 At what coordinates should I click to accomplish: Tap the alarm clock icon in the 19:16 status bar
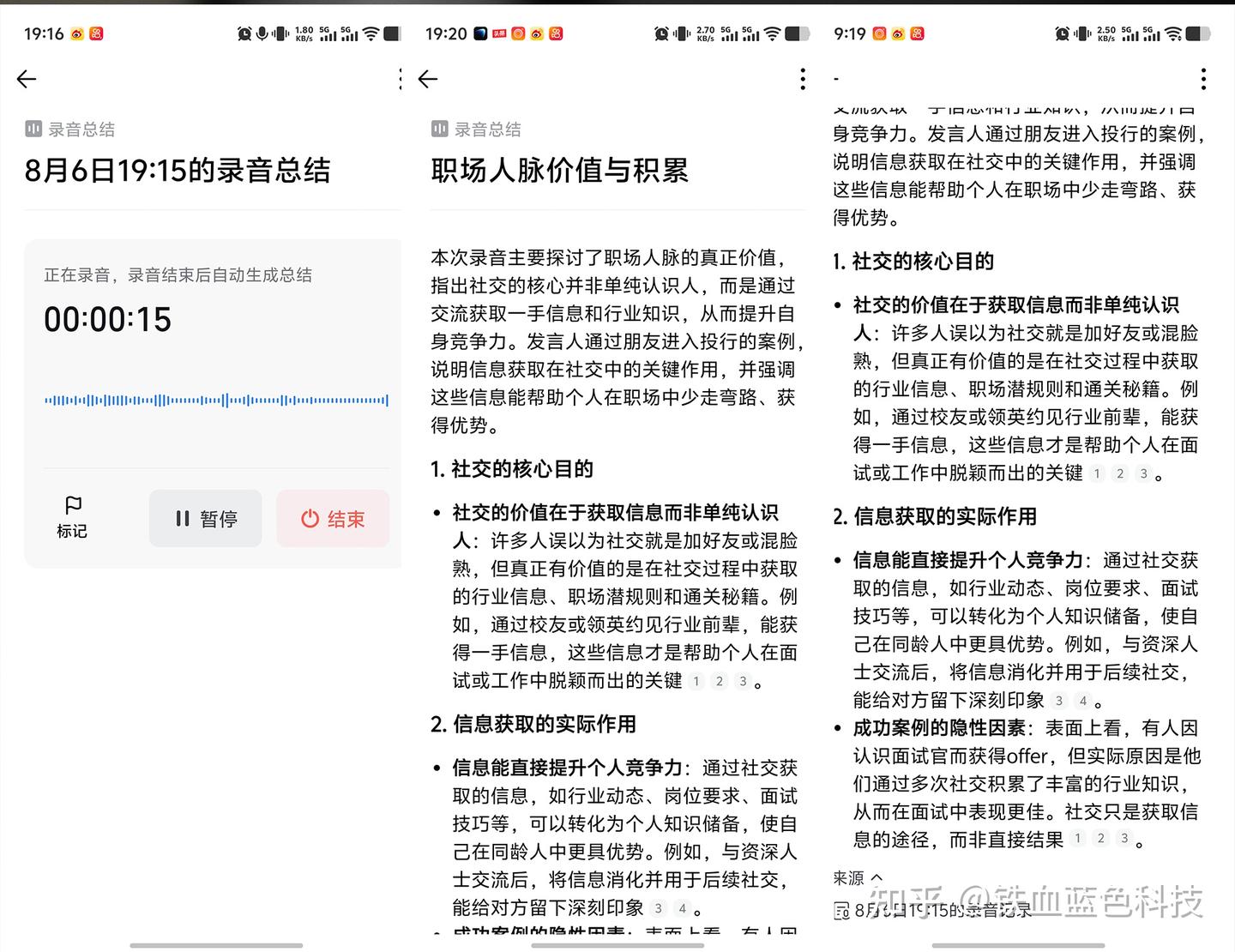[x=244, y=33]
